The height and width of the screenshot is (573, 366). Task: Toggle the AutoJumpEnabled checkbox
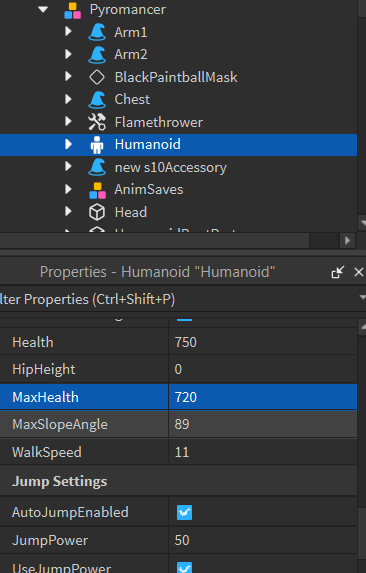click(x=184, y=512)
